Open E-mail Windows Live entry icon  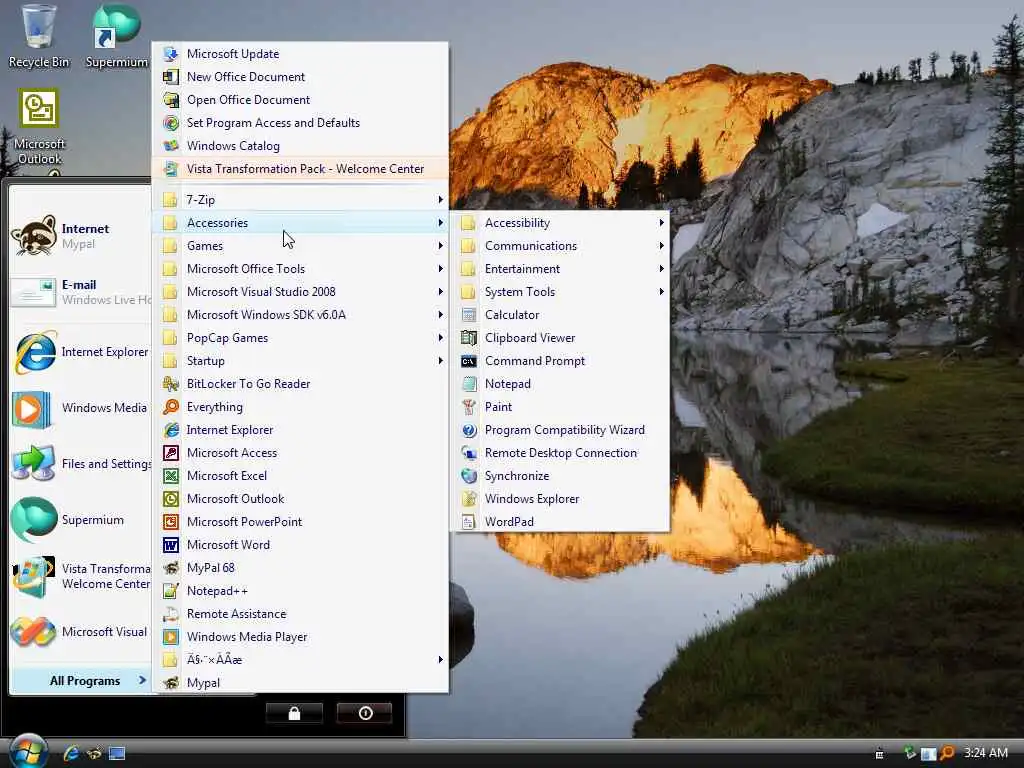[x=33, y=292]
